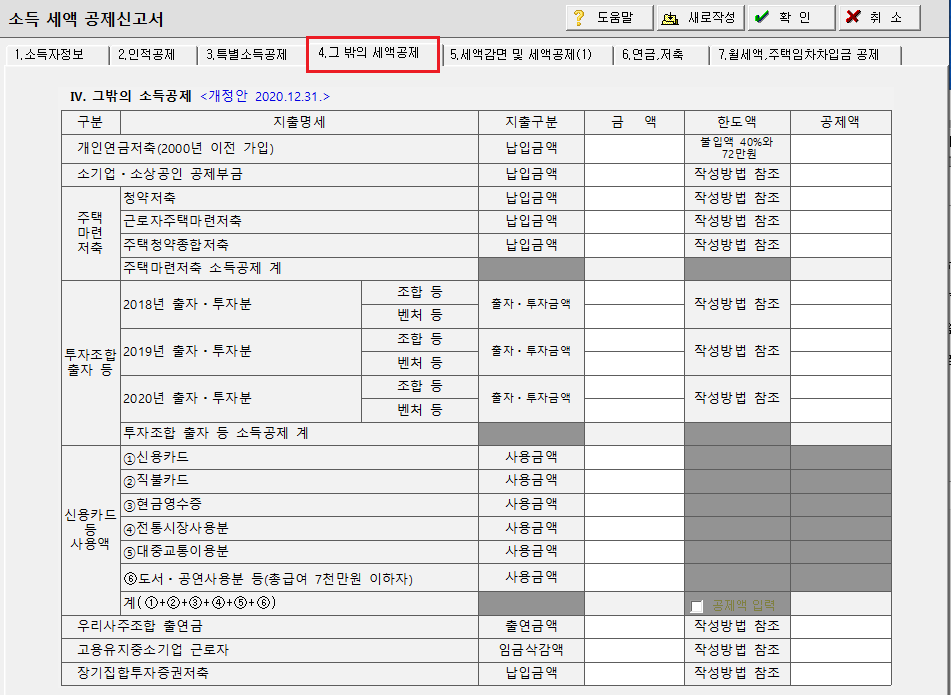Screen dimensions: 951x695
Task: Cancel with the 취소 button
Action: point(880,18)
